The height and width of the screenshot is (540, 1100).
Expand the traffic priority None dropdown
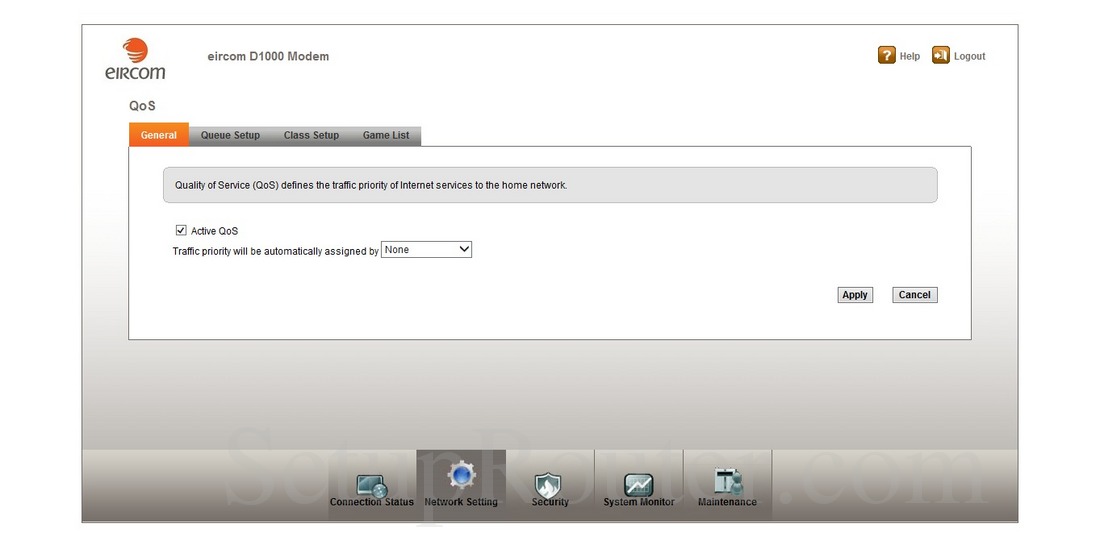coord(427,250)
